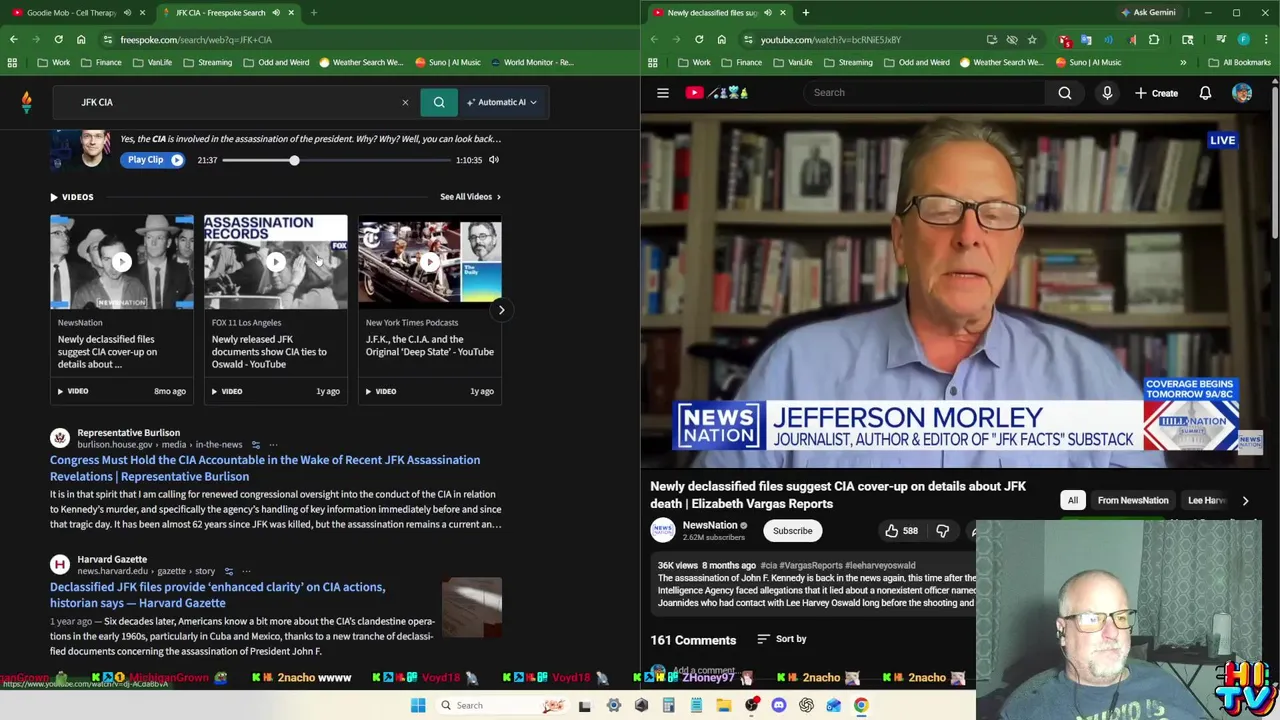The width and height of the screenshot is (1280, 720).
Task: Click YouTube search magnifier button
Action: point(1065,93)
